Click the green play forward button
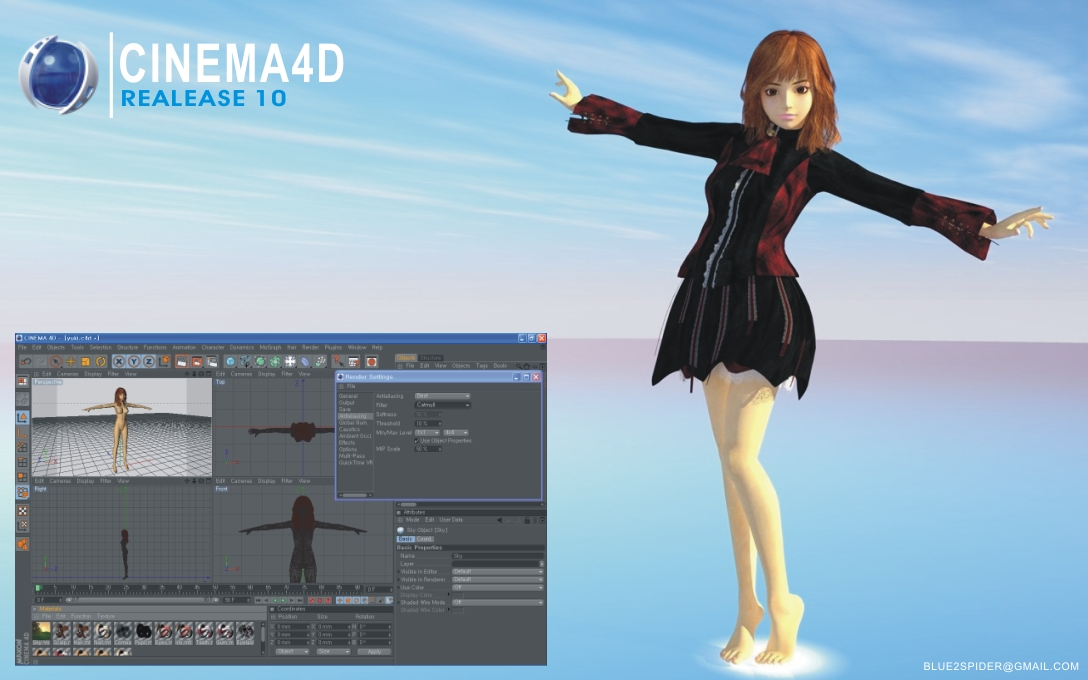The image size is (1088, 680). (283, 600)
